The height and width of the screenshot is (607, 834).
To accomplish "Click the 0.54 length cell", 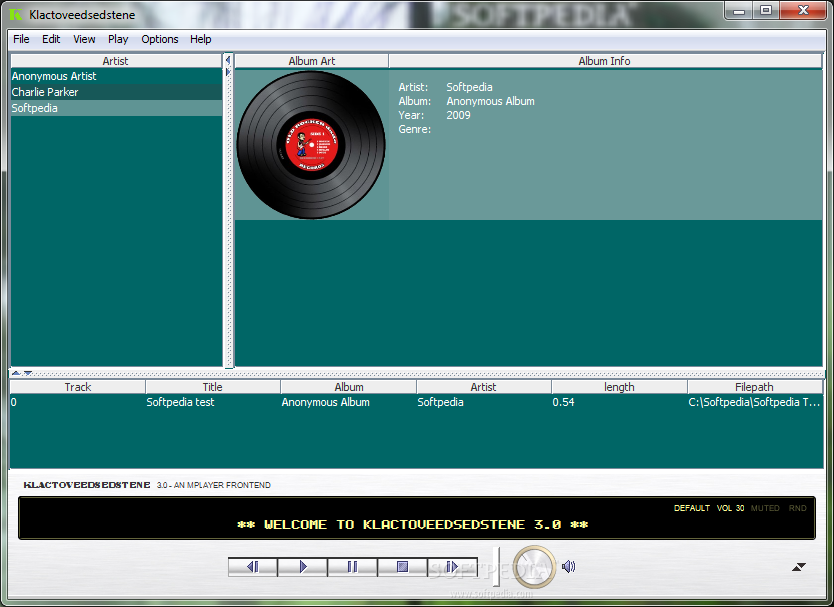I will click(x=619, y=402).
